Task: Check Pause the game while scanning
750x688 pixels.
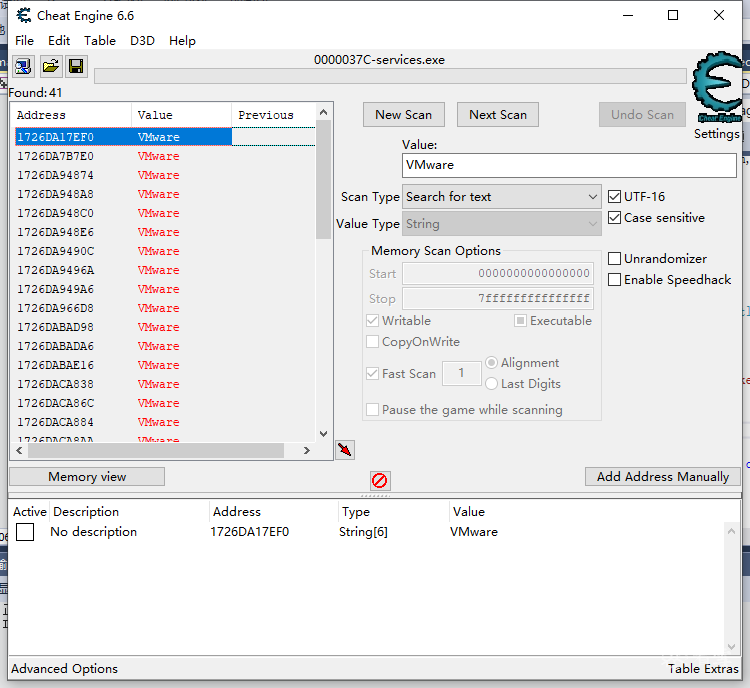Action: pos(372,410)
